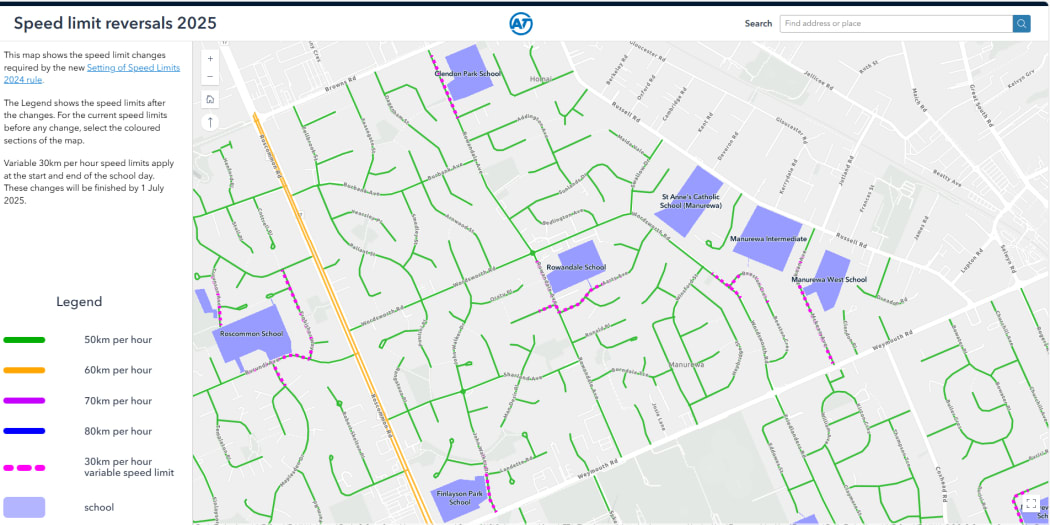
Task: Select Rowandale School area on map
Action: coord(576,266)
